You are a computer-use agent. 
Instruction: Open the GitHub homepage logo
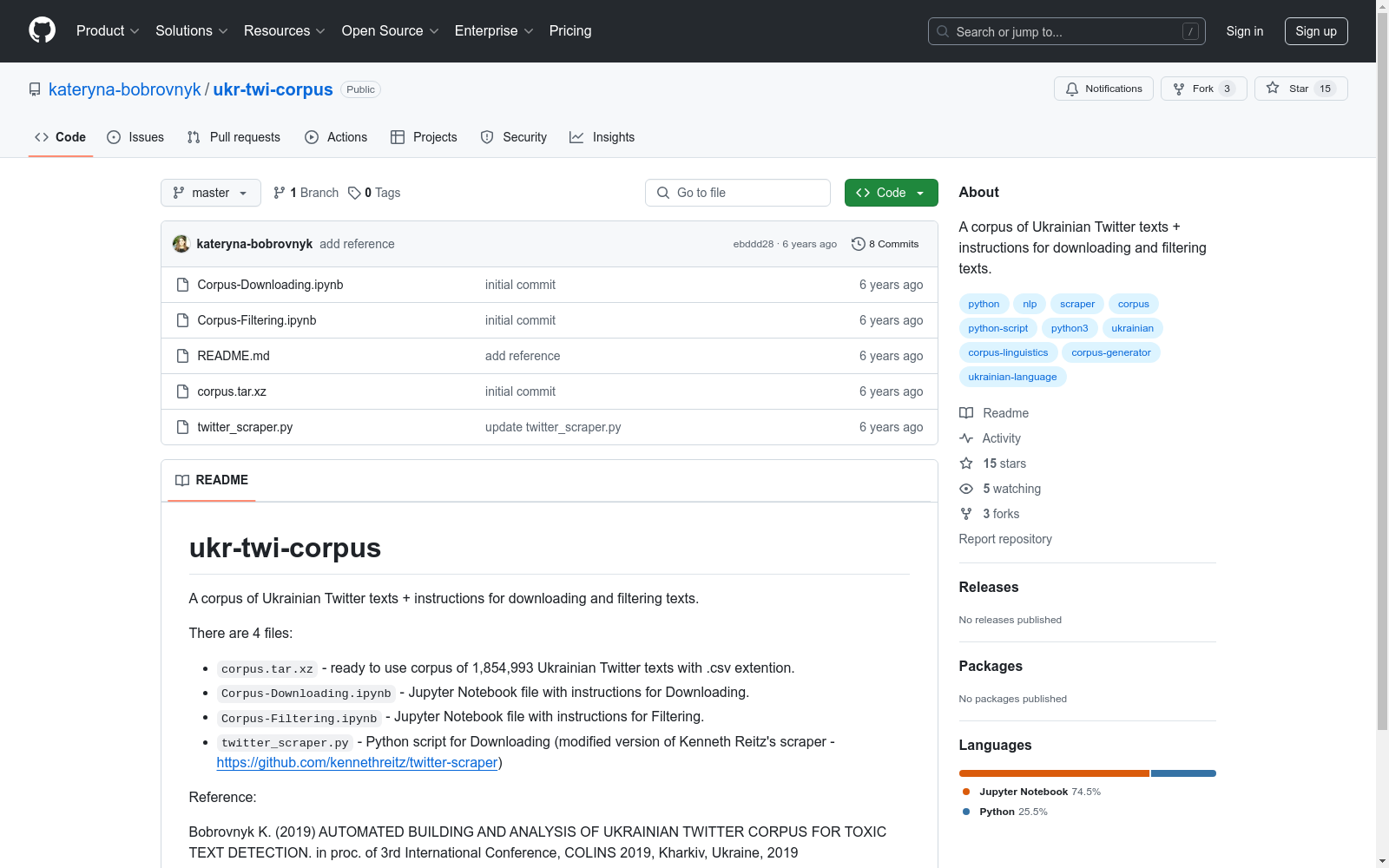pyautogui.click(x=42, y=30)
